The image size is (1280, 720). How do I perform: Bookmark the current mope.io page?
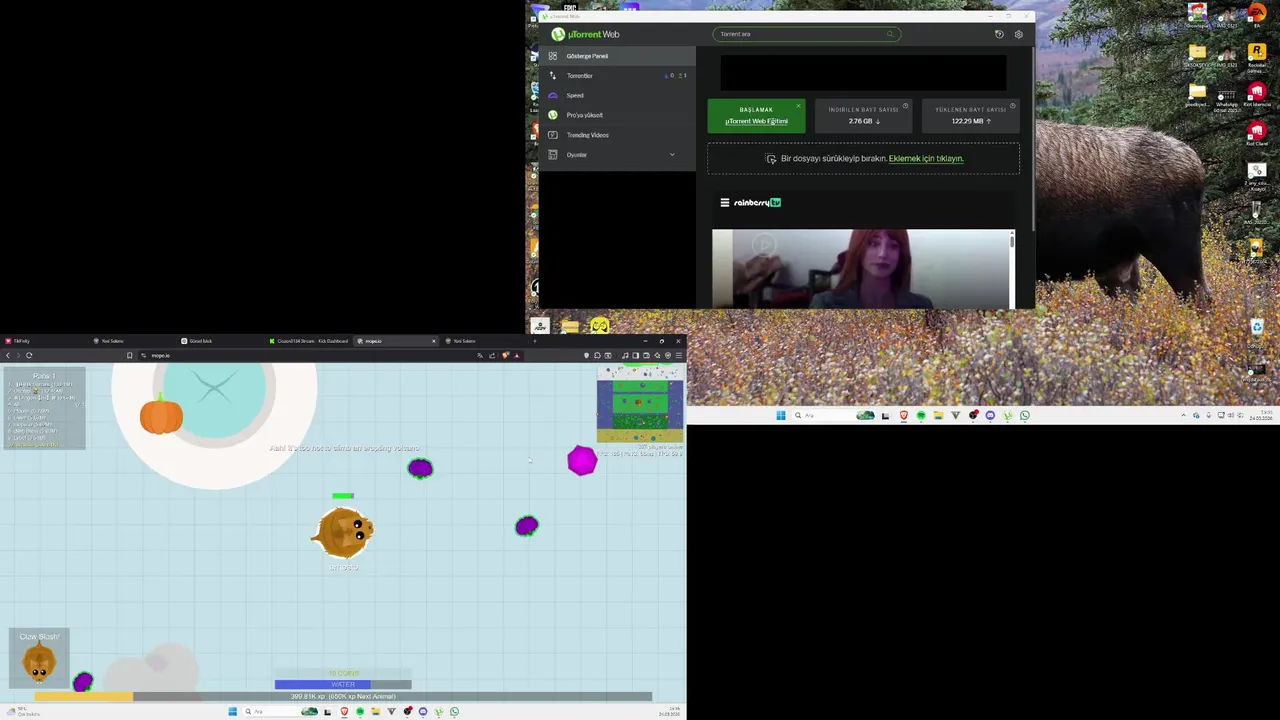click(x=129, y=355)
